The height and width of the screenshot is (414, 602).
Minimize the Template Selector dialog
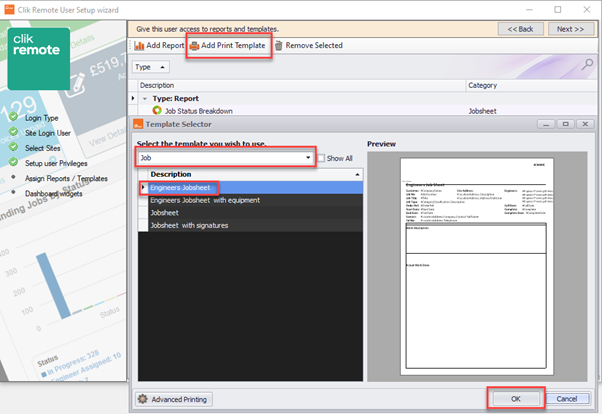tap(546, 124)
